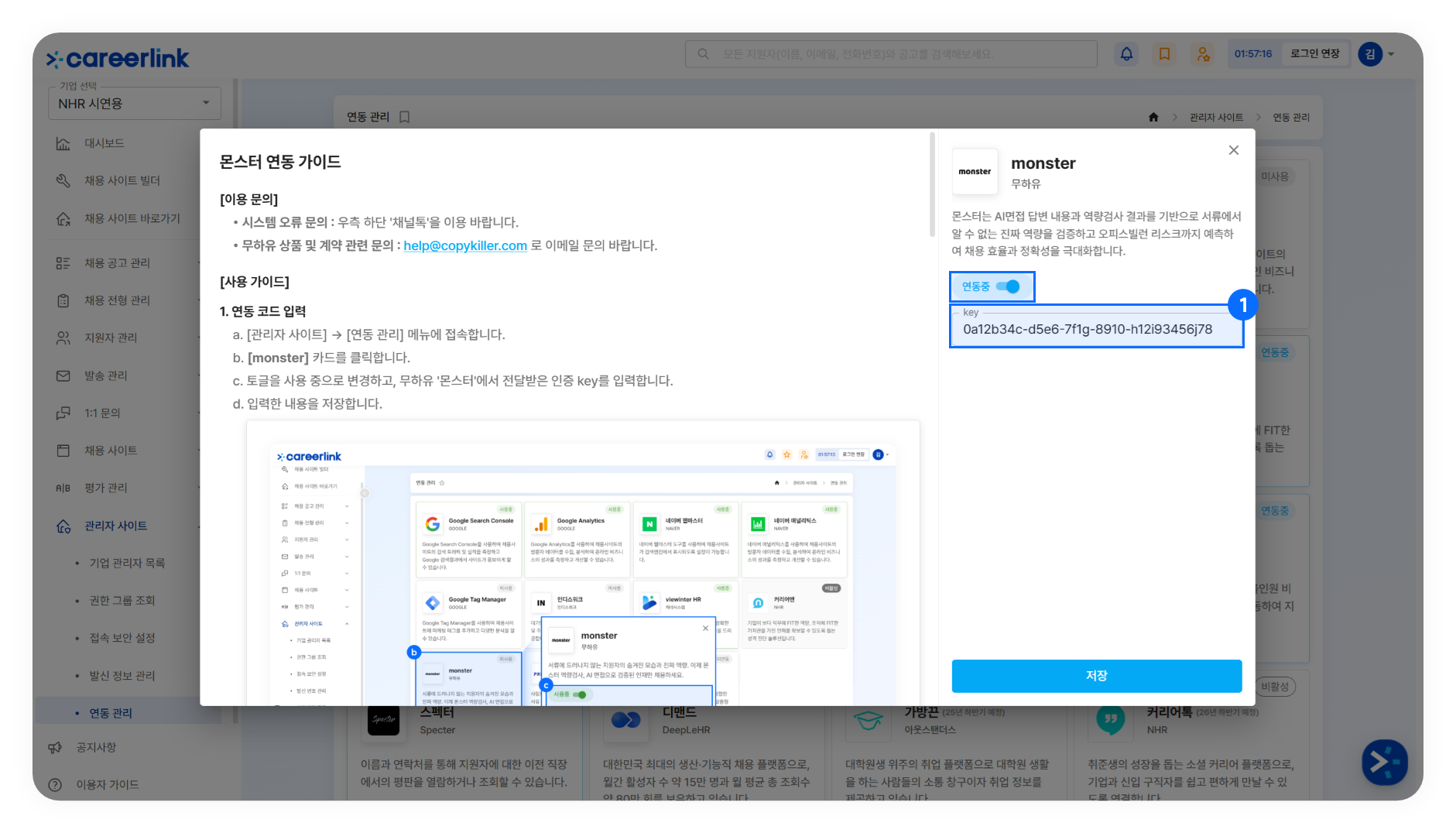Image resolution: width=1456 pixels, height=833 pixels.
Task: Click the 몬스터 연동 가이드 heading
Action: pos(280,162)
